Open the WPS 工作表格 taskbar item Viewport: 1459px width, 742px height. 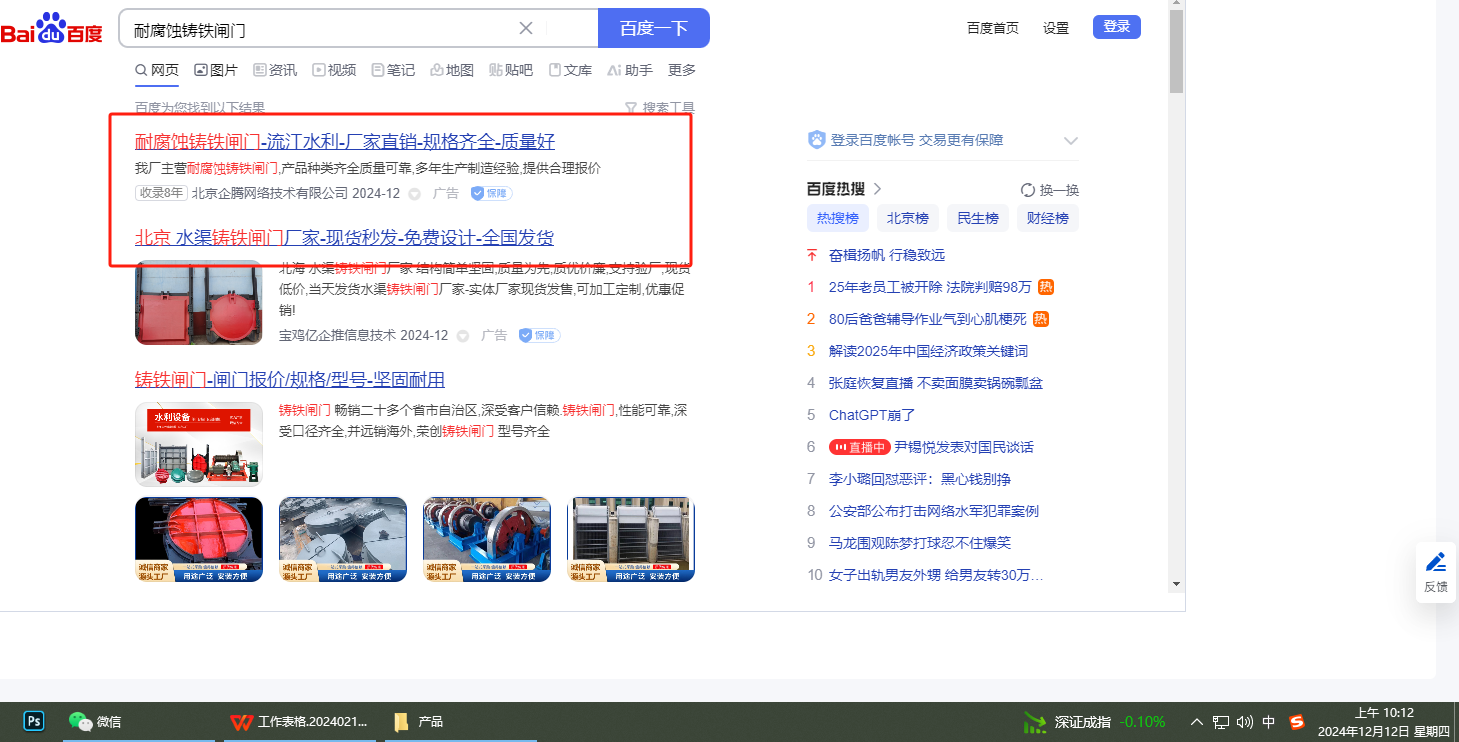300,721
